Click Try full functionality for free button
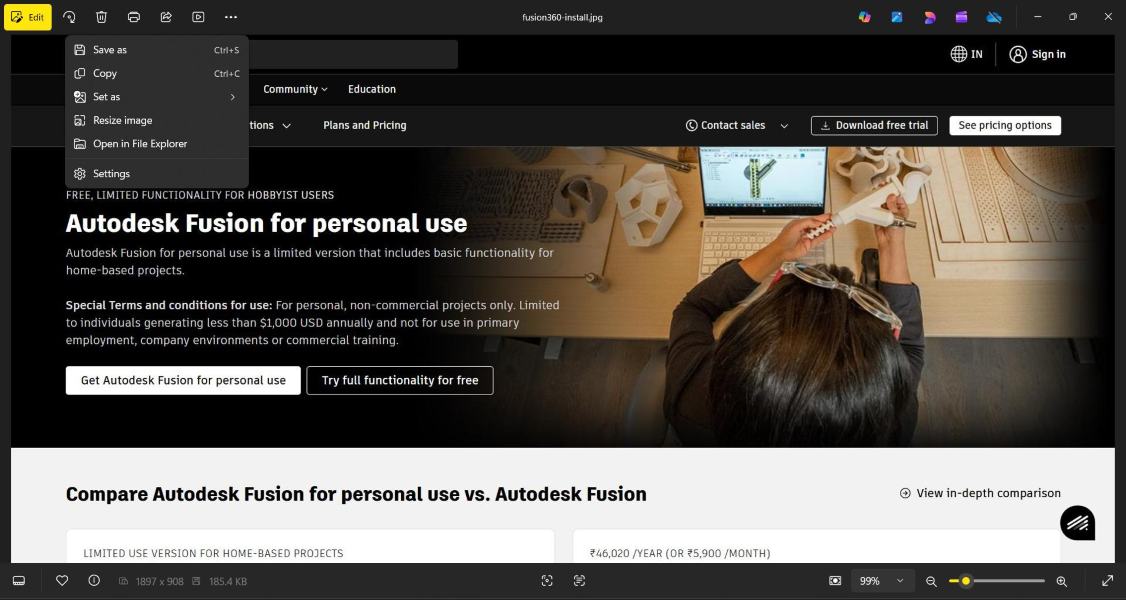The image size is (1126, 600). [x=400, y=380]
